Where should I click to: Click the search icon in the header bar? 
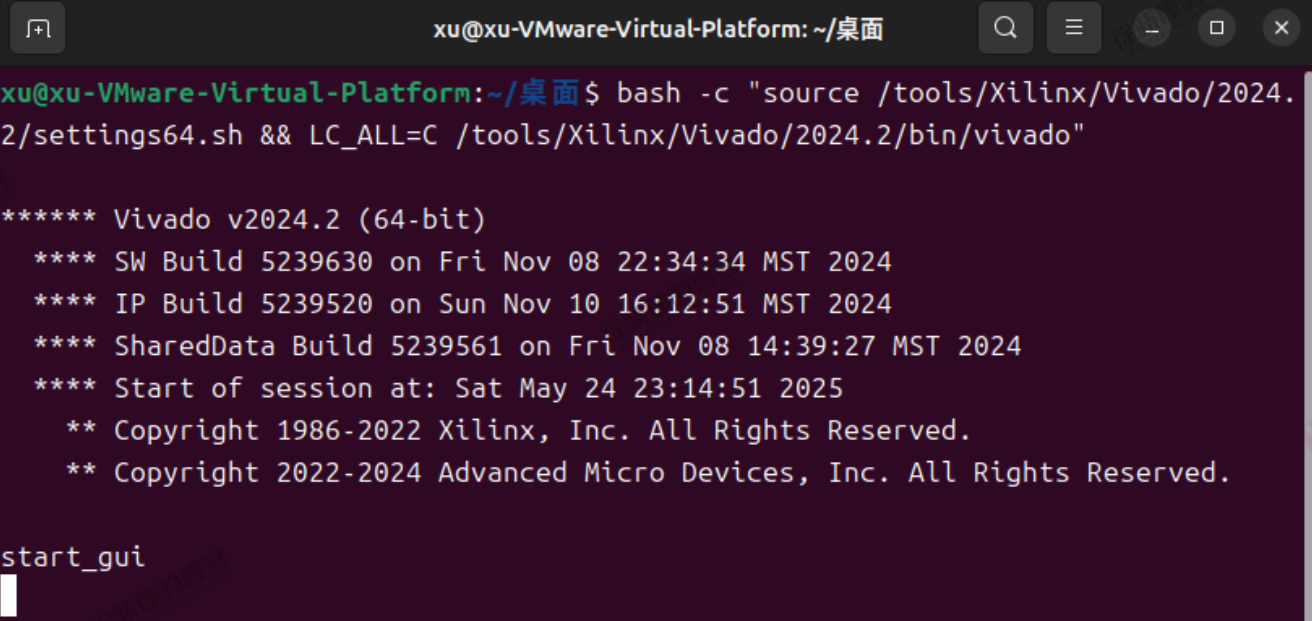coord(1005,29)
